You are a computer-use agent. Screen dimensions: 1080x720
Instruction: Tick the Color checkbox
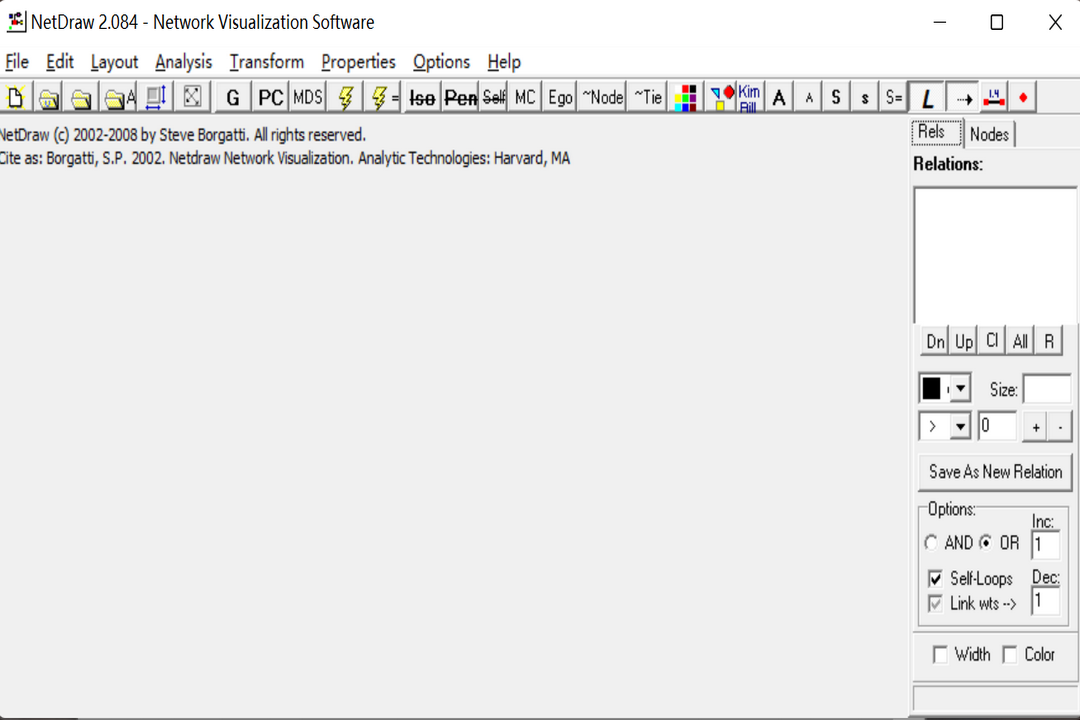pos(1009,655)
